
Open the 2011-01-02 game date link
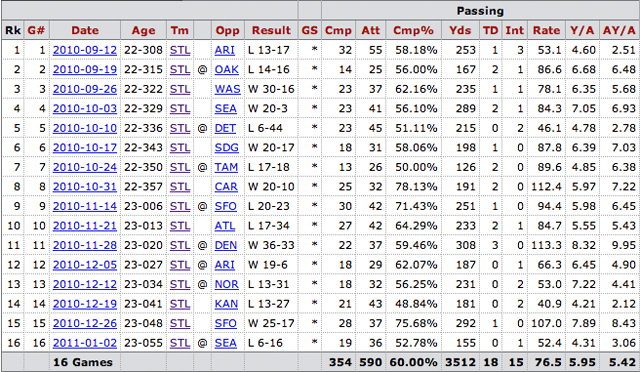pos(85,343)
